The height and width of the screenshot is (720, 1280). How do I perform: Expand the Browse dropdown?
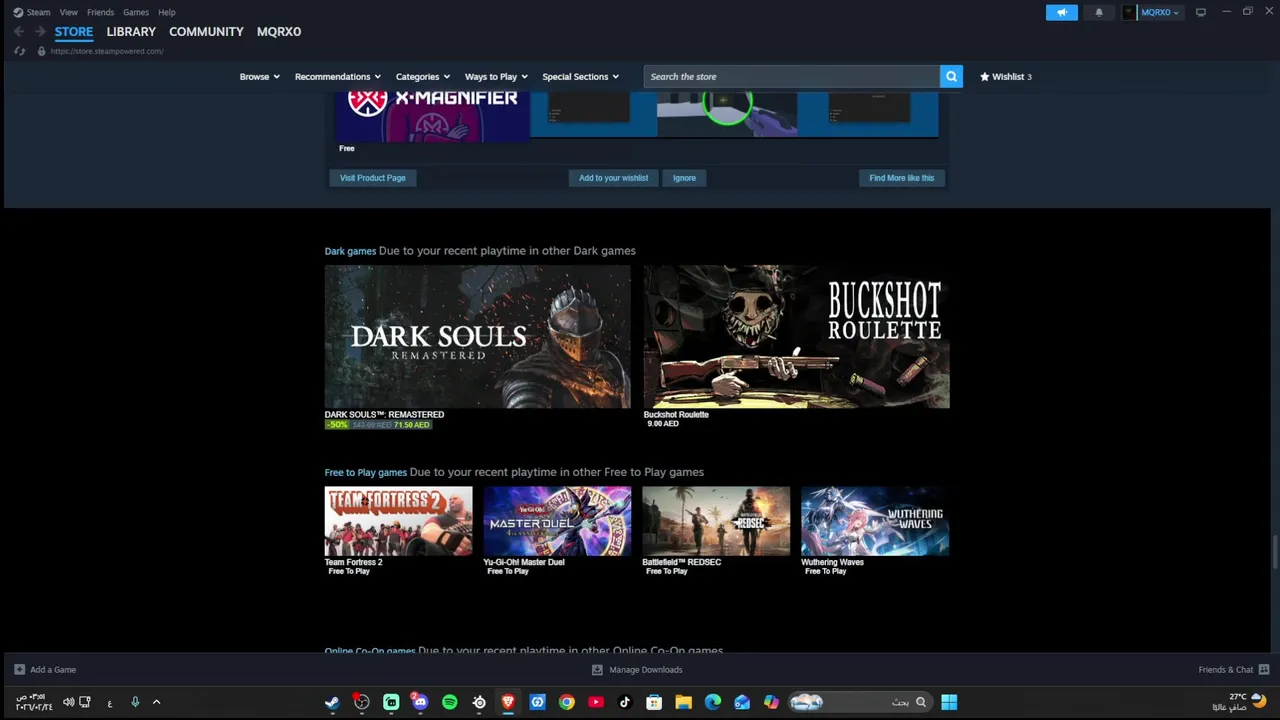(x=259, y=76)
